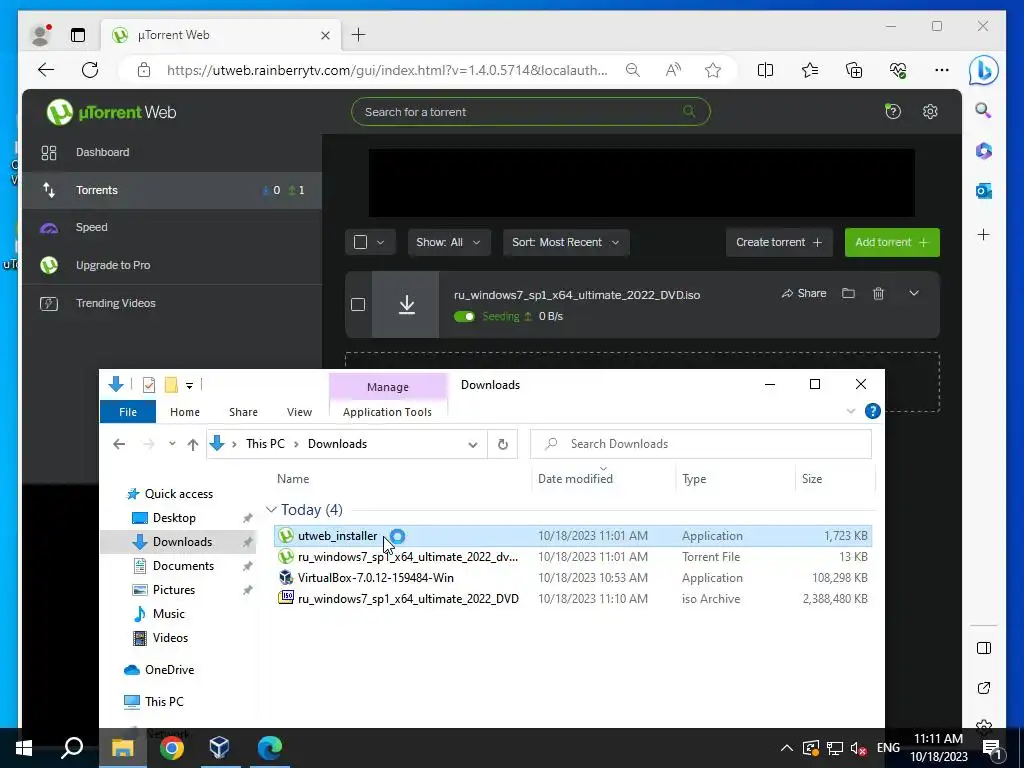Click Create torrent button
Viewport: 1024px width, 768px height.
(779, 242)
